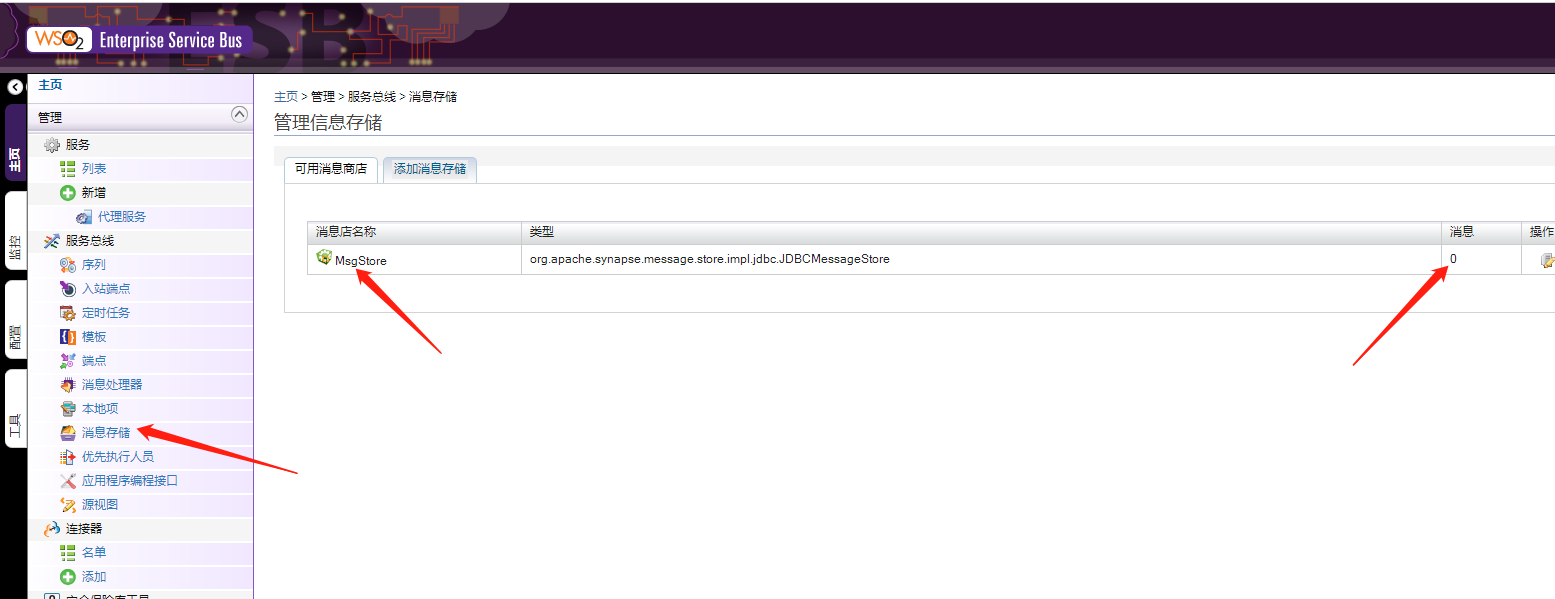Open 模板 link
The image size is (1555, 599).
pyautogui.click(x=94, y=337)
